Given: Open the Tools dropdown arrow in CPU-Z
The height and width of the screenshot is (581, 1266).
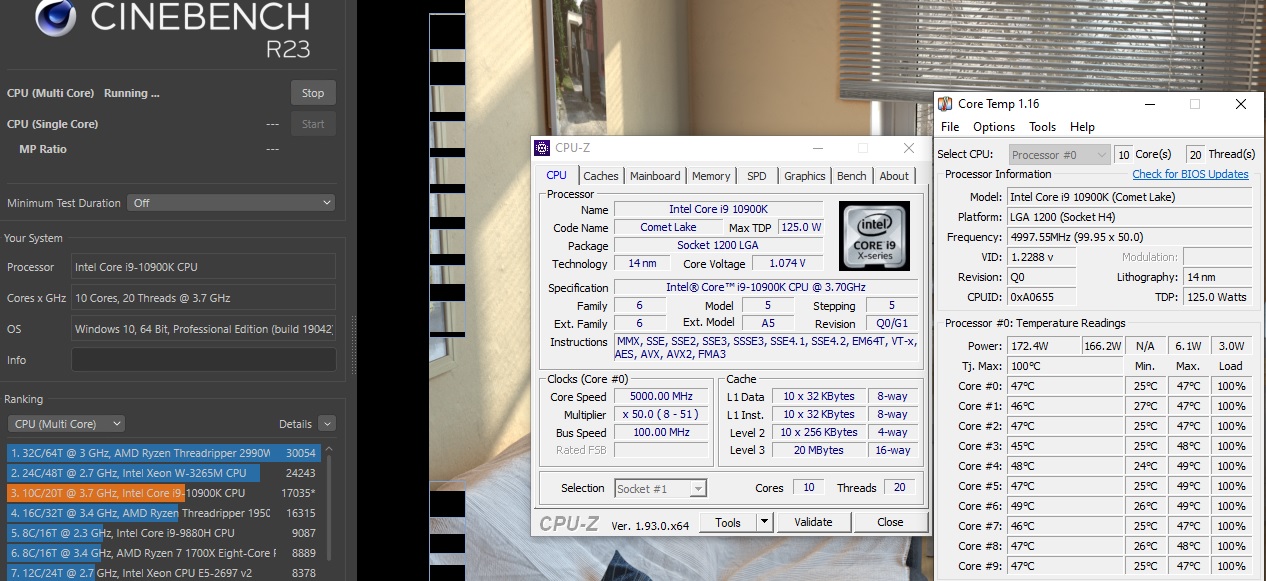Looking at the screenshot, I should point(765,522).
